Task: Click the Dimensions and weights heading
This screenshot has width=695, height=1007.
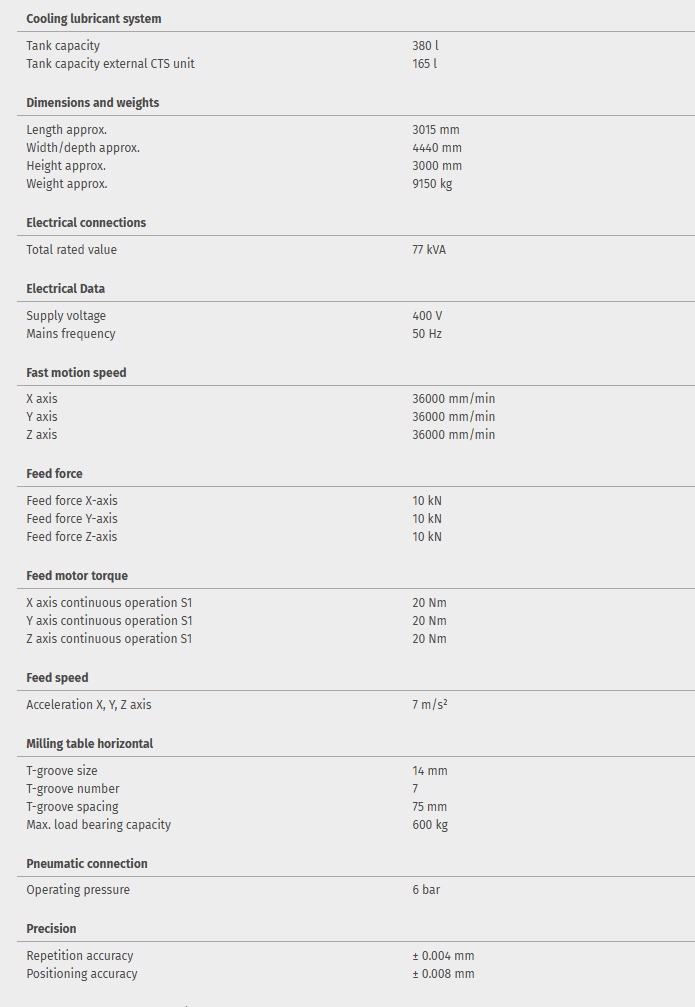Action: tap(92, 103)
